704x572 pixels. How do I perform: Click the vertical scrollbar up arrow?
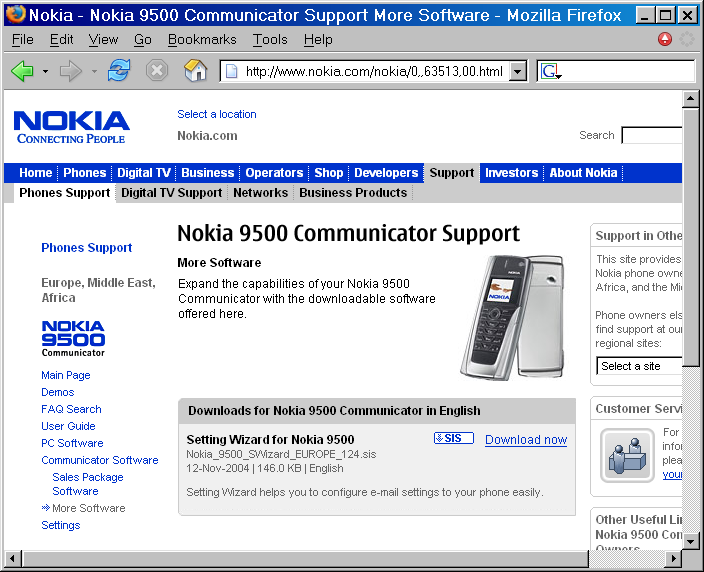click(x=690, y=99)
